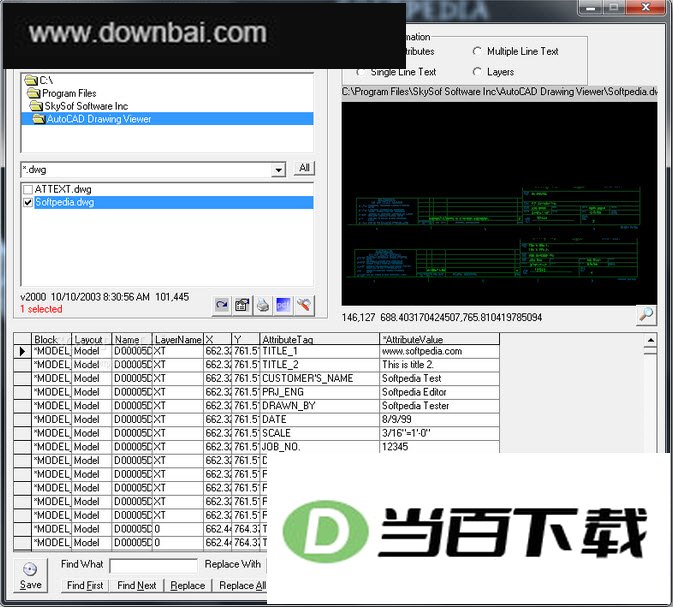Click the 'Softpedia Test' value cell

coord(440,379)
